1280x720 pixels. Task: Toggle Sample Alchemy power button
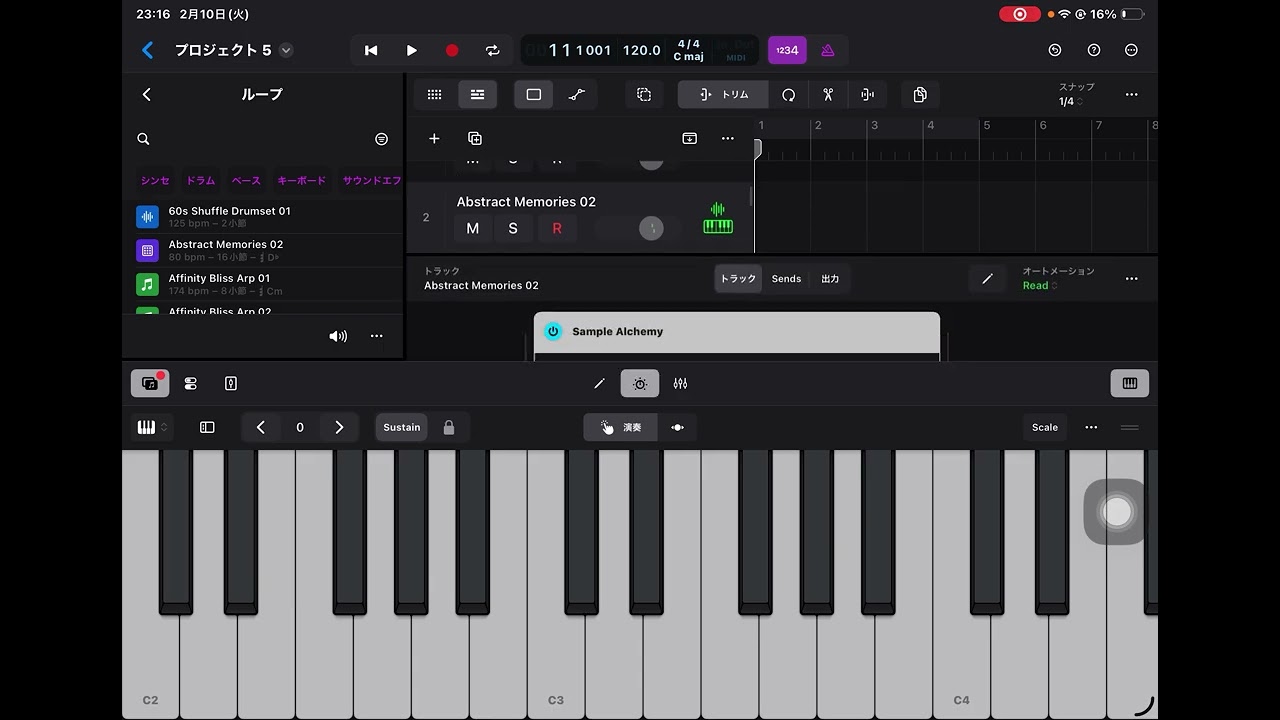click(x=553, y=331)
